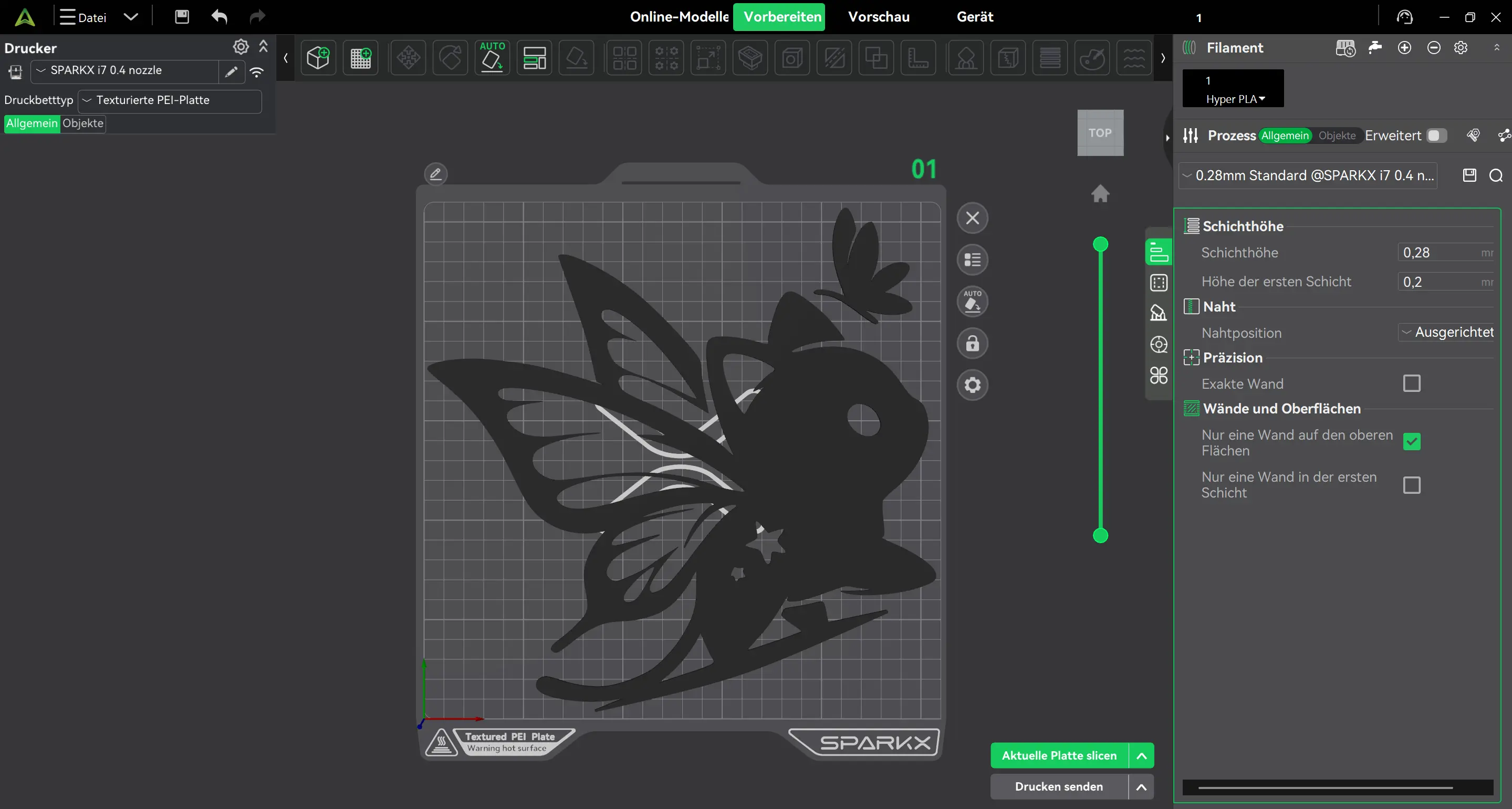The height and width of the screenshot is (809, 1512).
Task: Click the plate lock icon
Action: point(973,344)
